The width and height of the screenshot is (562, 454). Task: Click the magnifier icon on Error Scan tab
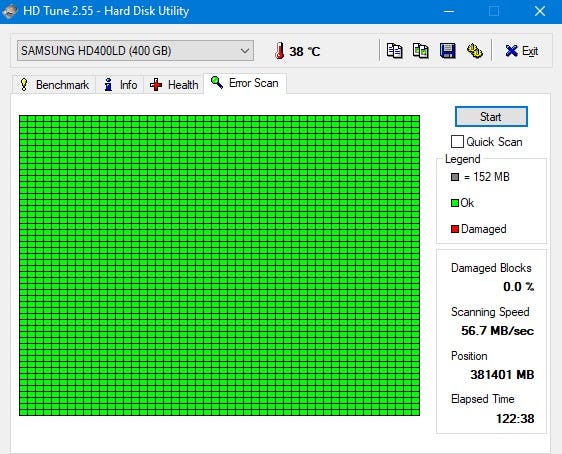[x=217, y=82]
